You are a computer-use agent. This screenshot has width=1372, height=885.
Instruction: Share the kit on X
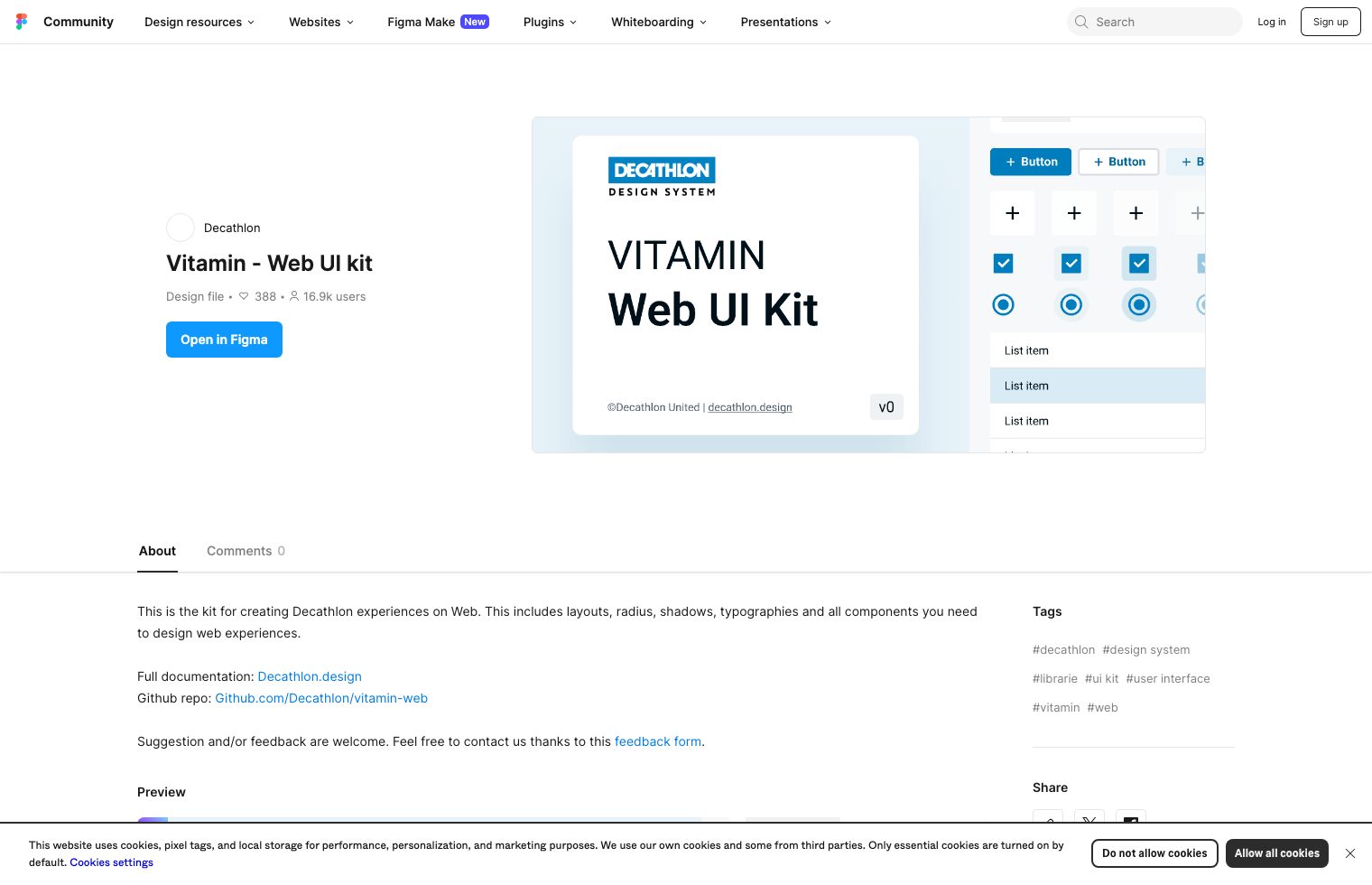coord(1089,824)
